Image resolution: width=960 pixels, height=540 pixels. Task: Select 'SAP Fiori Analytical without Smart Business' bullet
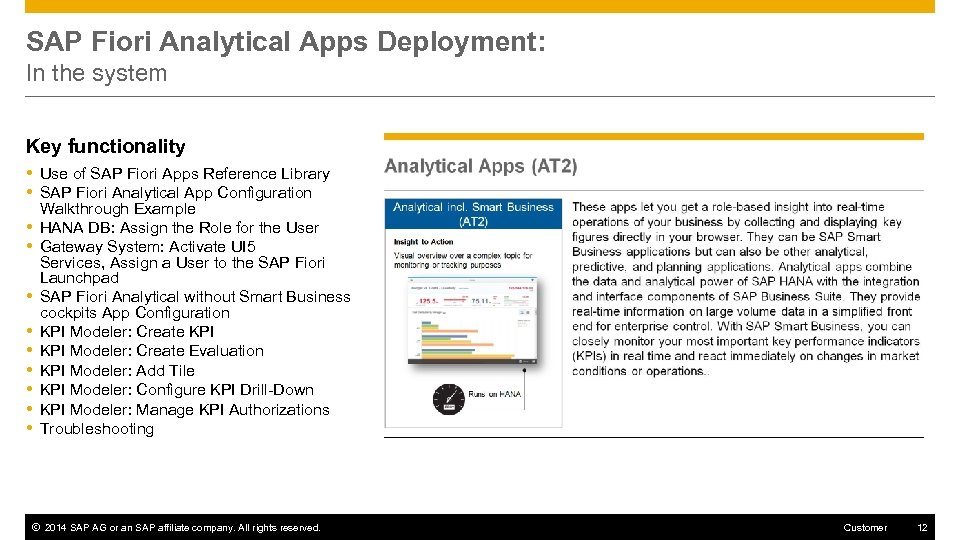click(195, 304)
